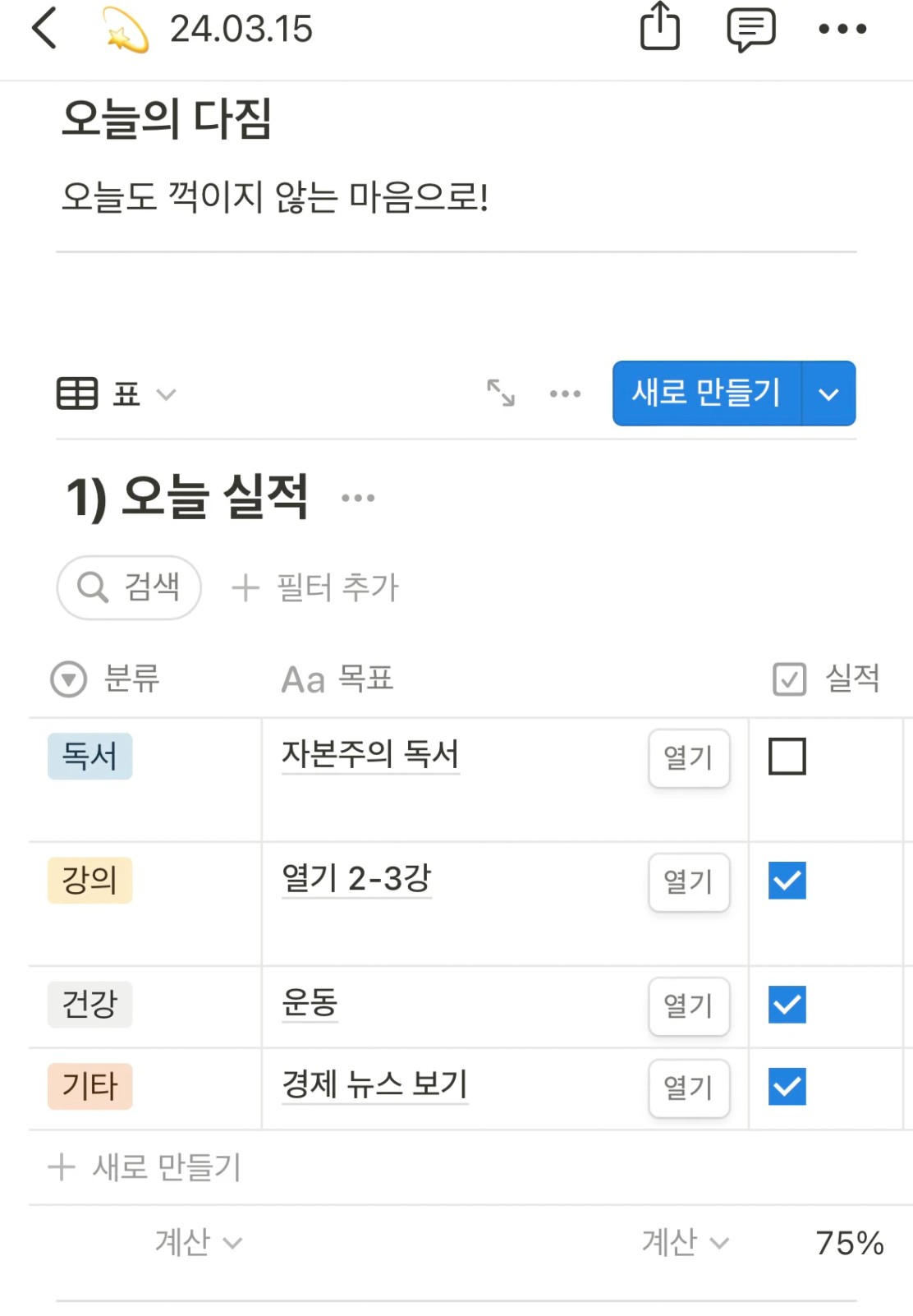Viewport: 913px width, 1316px height.
Task: Click the 검색 search field
Action: [x=129, y=587]
